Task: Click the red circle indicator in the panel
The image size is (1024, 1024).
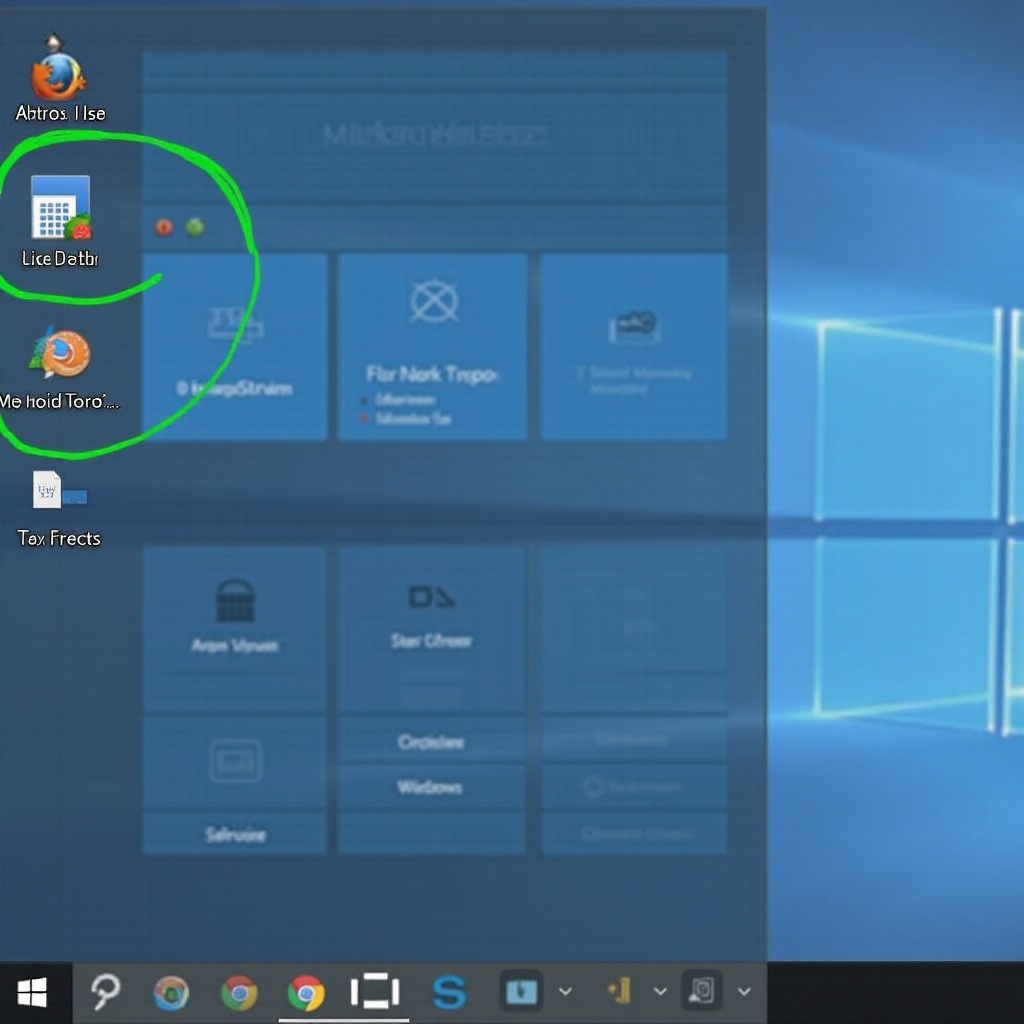Action: tap(164, 227)
